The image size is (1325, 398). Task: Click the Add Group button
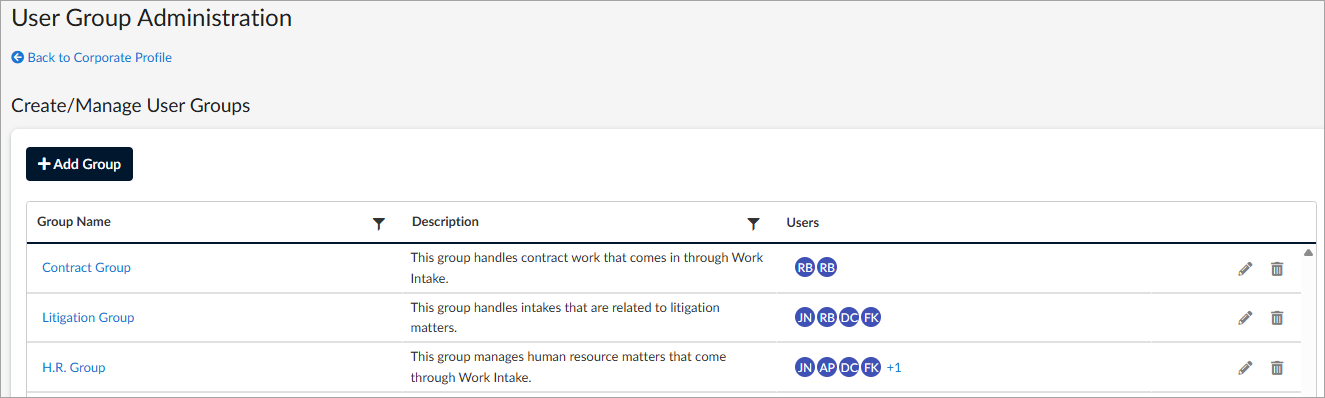[79, 164]
